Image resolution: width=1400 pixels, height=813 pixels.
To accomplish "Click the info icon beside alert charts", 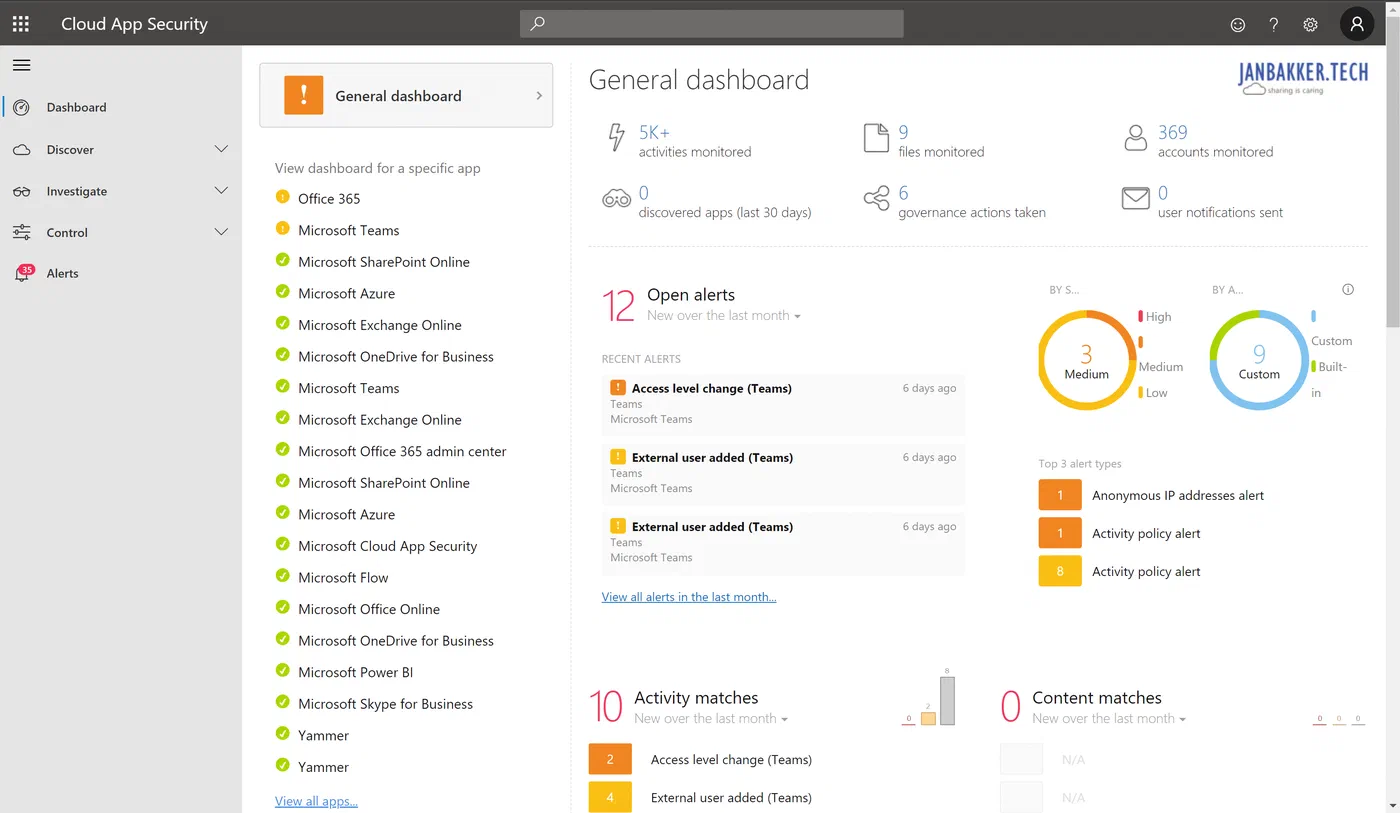I will pos(1348,290).
